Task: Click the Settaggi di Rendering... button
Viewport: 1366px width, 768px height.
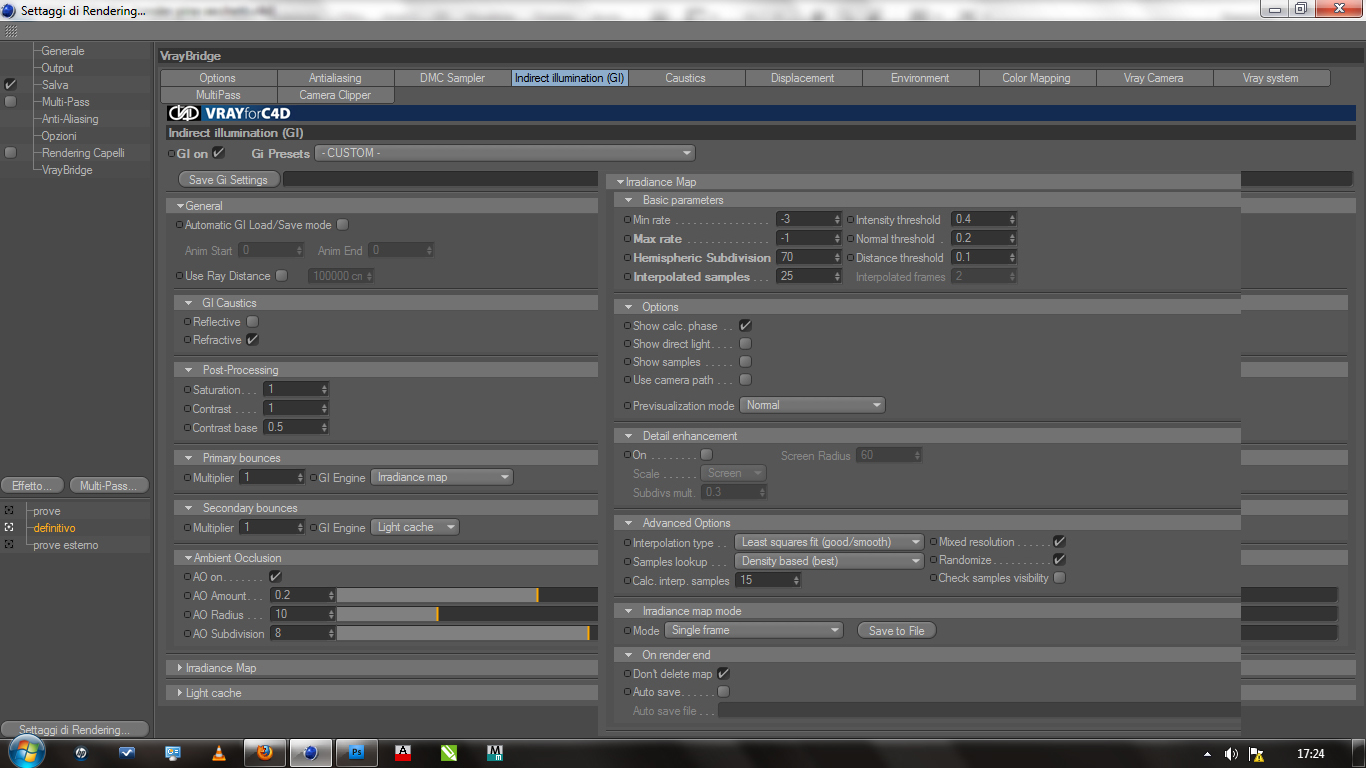Action: 74,730
